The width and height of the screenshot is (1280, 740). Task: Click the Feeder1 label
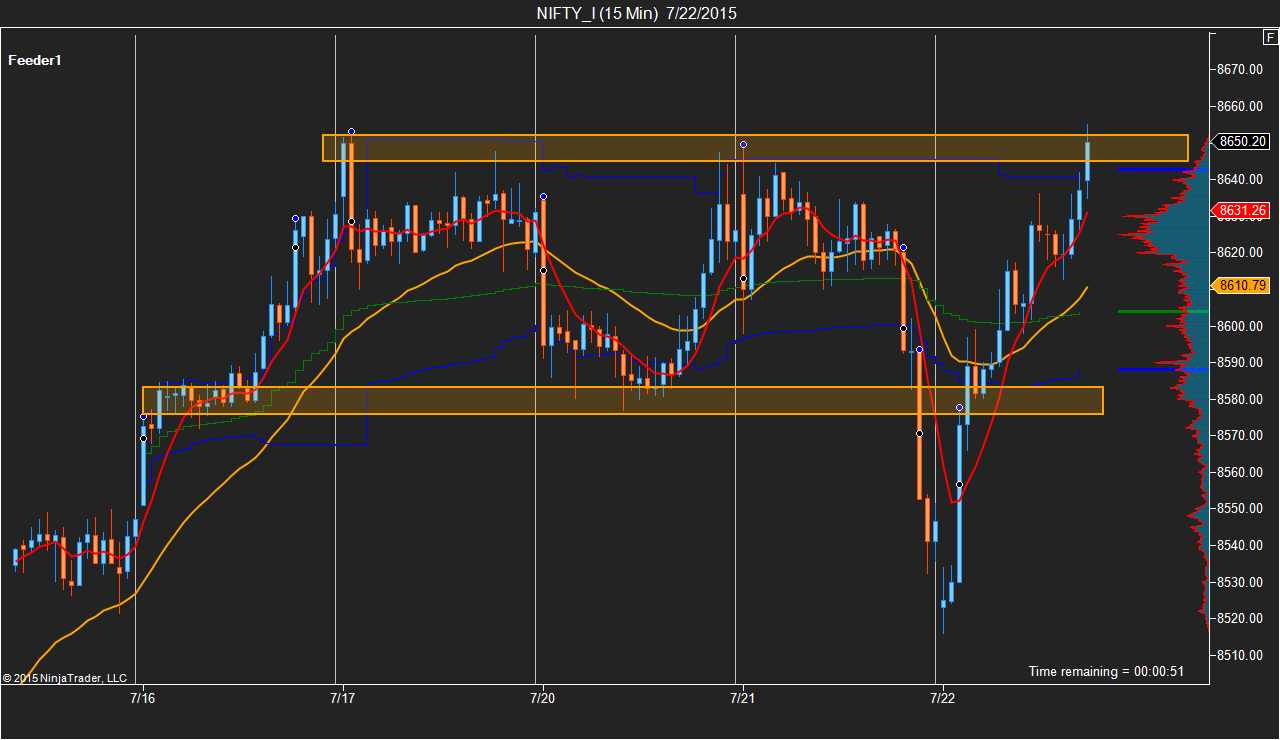tap(35, 60)
